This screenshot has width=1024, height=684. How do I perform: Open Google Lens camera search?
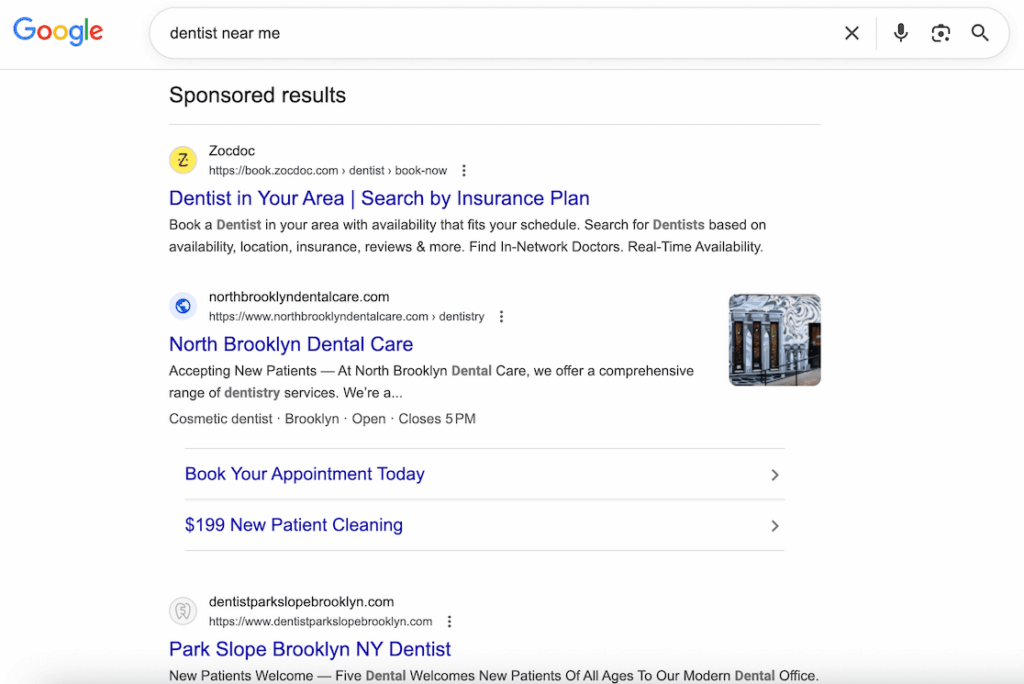[x=940, y=32]
